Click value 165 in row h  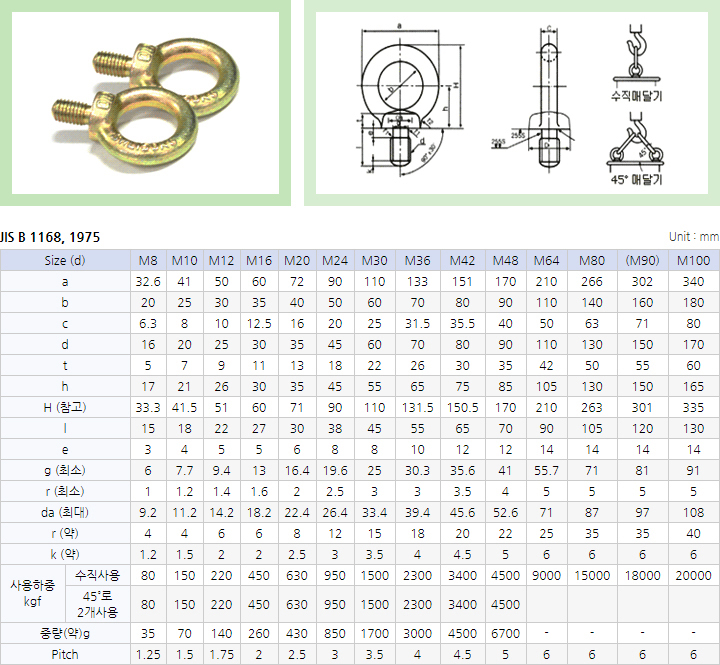693,387
